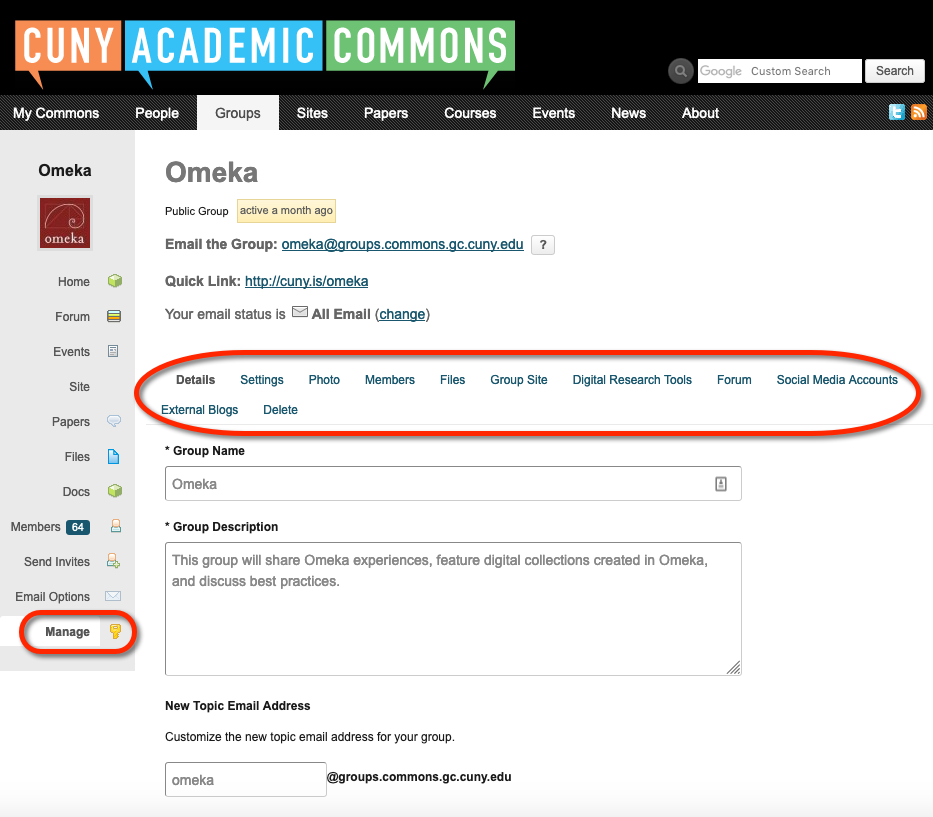This screenshot has width=933, height=817.
Task: Go to Home in the group sidebar
Action: click(74, 281)
